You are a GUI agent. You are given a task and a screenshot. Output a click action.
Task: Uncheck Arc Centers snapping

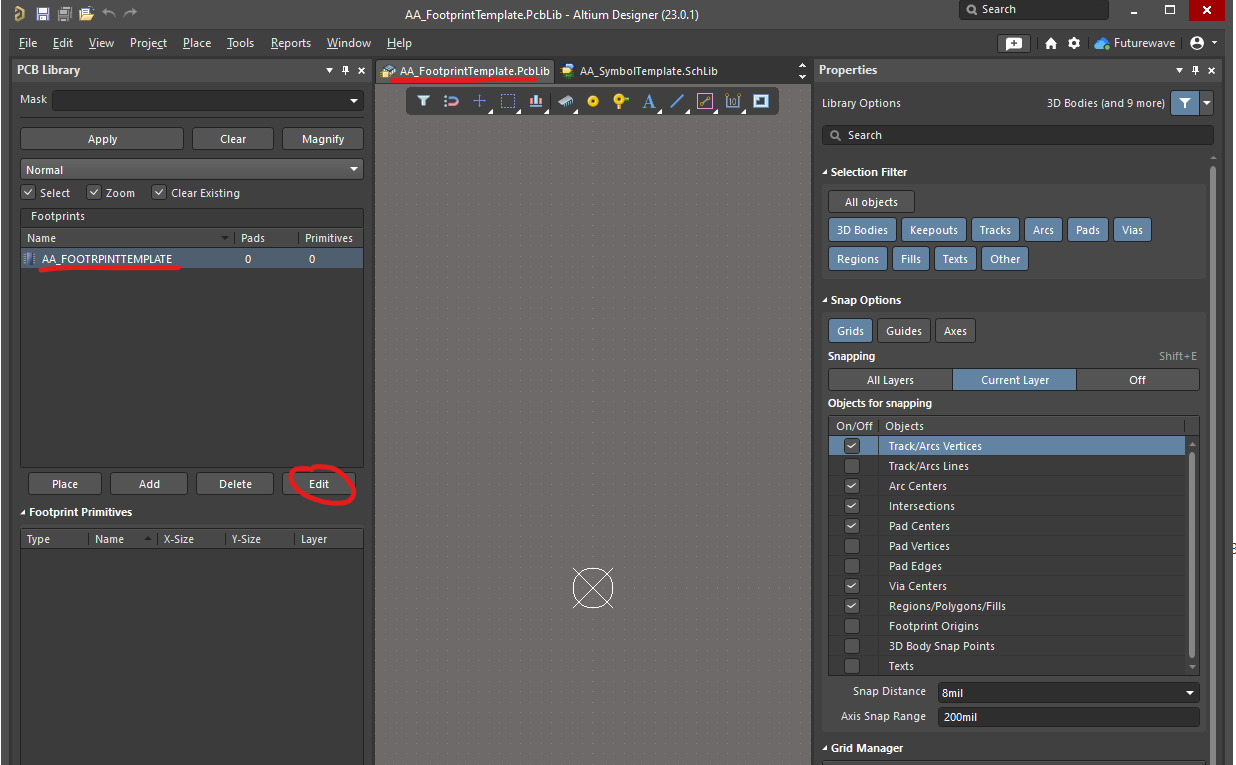[852, 486]
